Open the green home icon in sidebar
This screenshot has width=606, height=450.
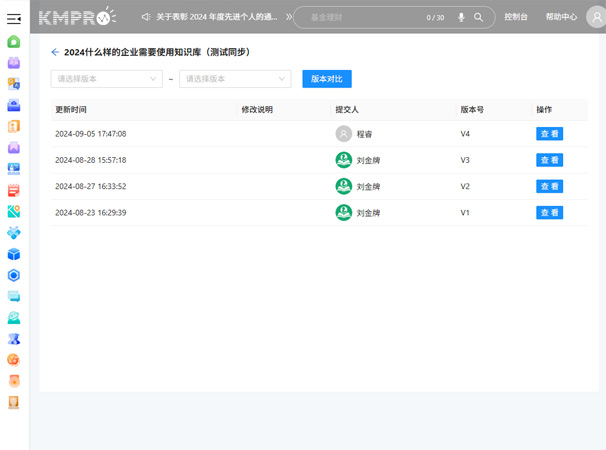pyautogui.click(x=14, y=42)
